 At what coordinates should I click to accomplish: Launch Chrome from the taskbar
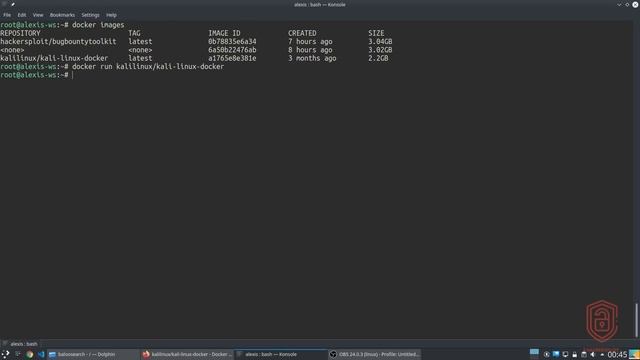click(29, 354)
